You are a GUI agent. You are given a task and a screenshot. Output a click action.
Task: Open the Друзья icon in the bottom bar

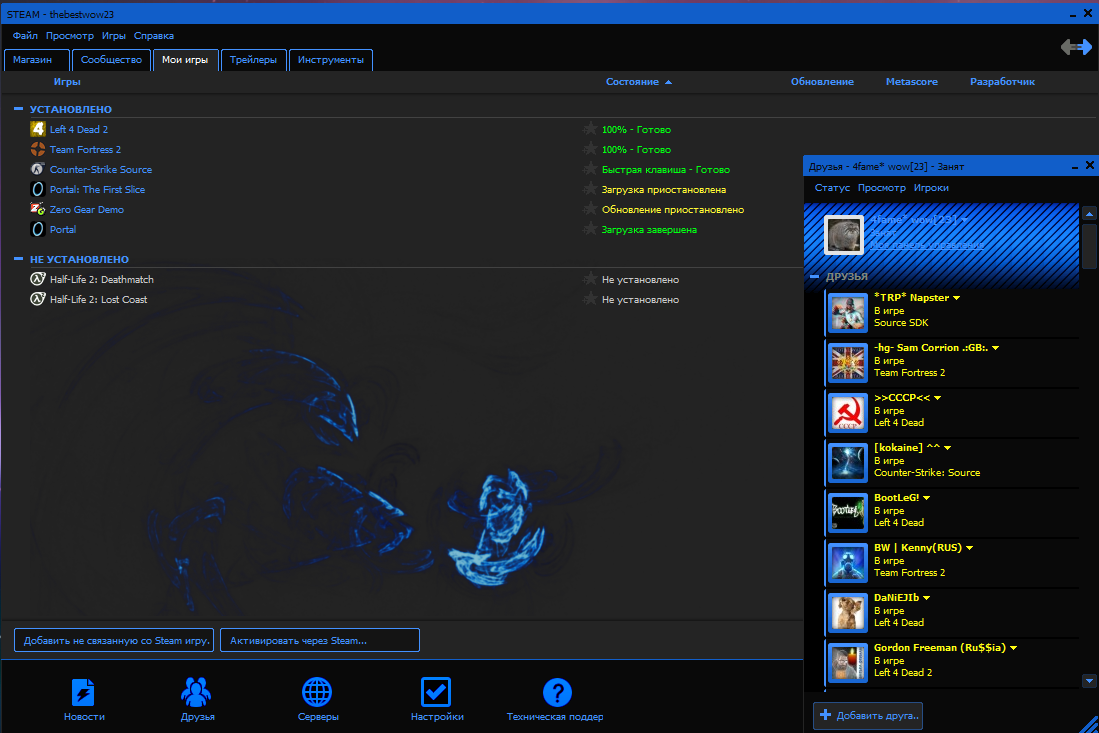[196, 692]
